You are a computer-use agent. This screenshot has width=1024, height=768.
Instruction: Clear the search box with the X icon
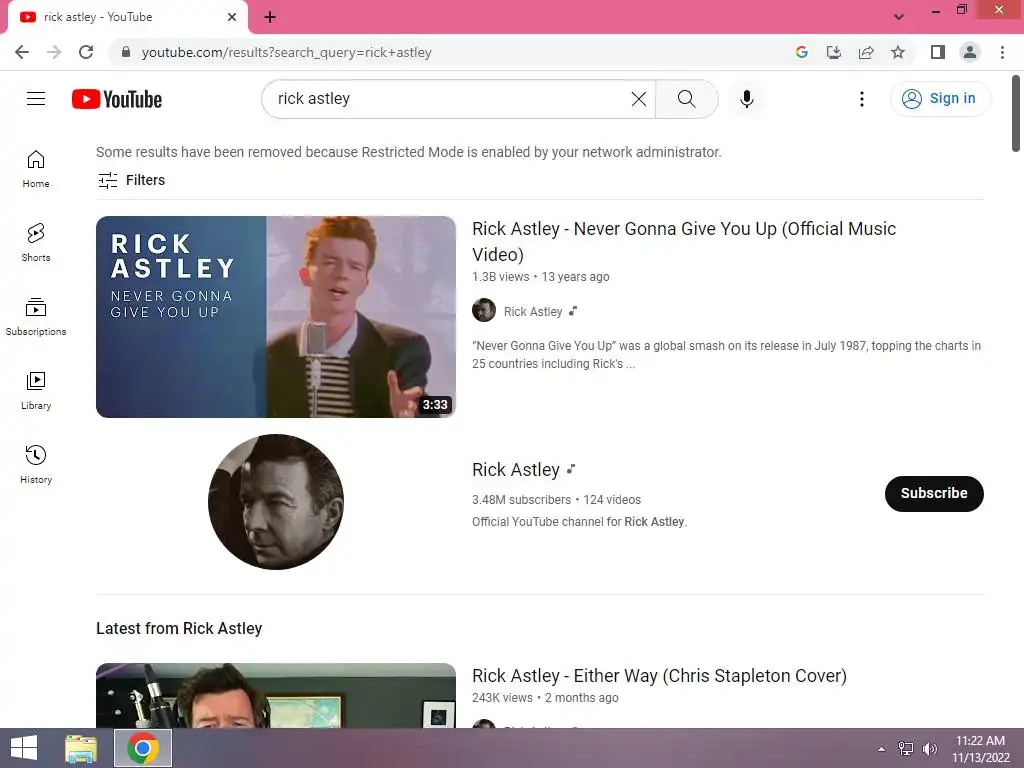(x=639, y=99)
